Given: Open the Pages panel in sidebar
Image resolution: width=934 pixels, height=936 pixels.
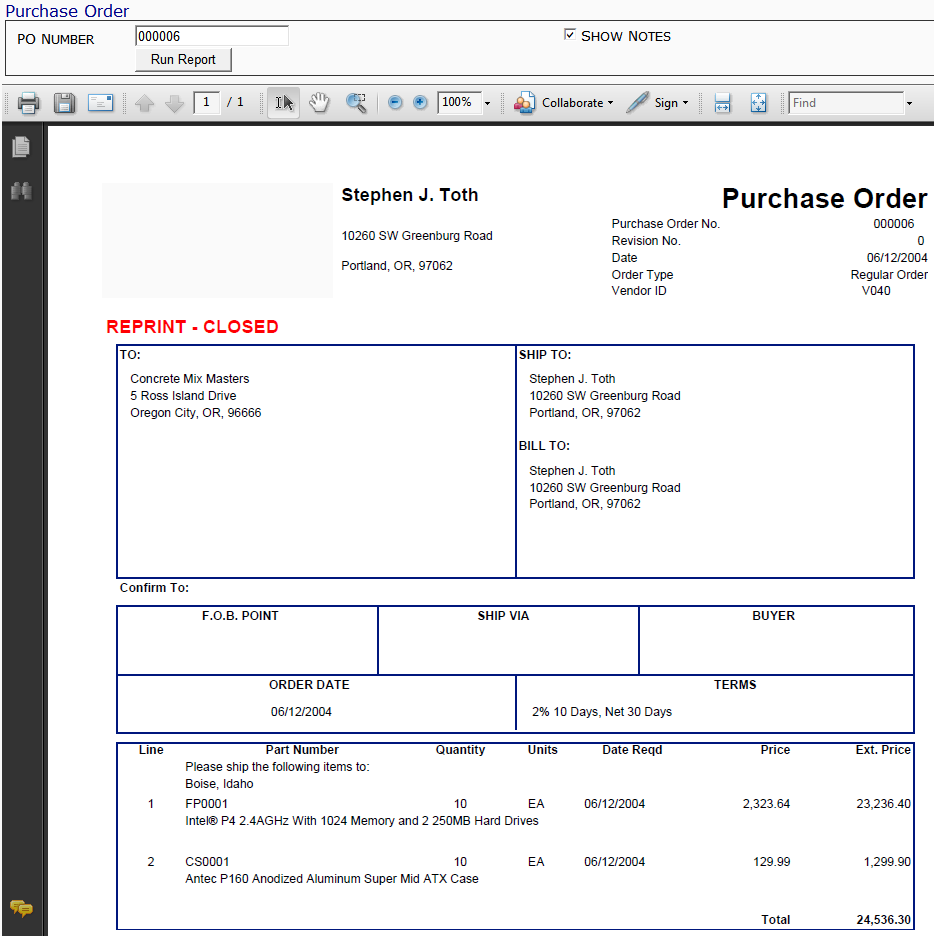Looking at the screenshot, I should [21, 147].
